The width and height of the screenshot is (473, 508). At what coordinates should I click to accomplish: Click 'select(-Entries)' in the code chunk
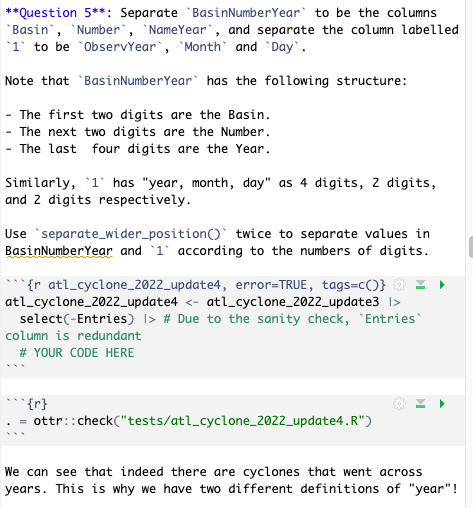pos(77,319)
